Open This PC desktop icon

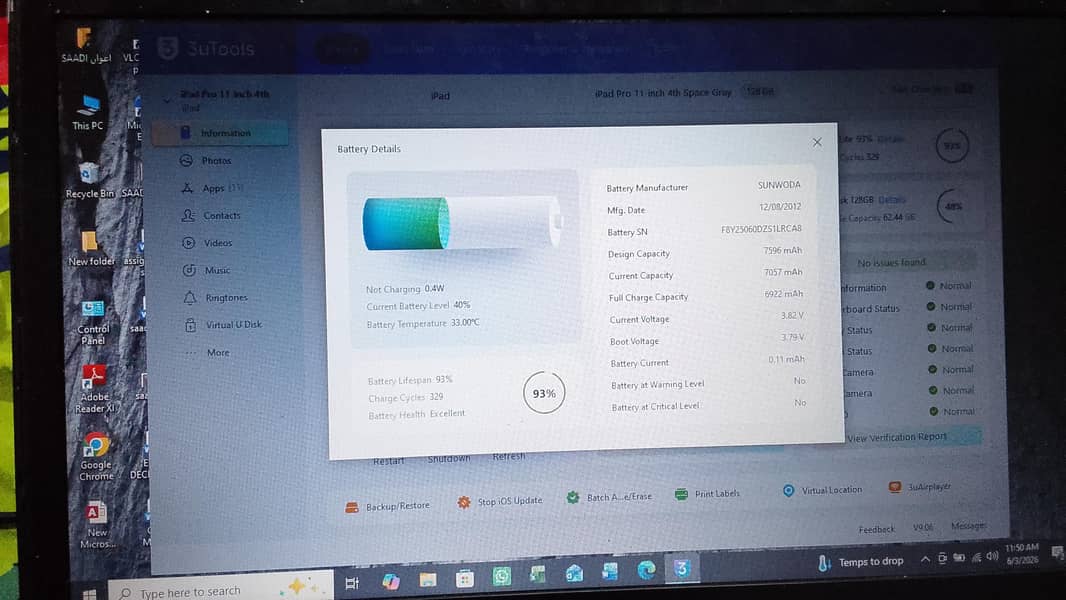coord(88,112)
